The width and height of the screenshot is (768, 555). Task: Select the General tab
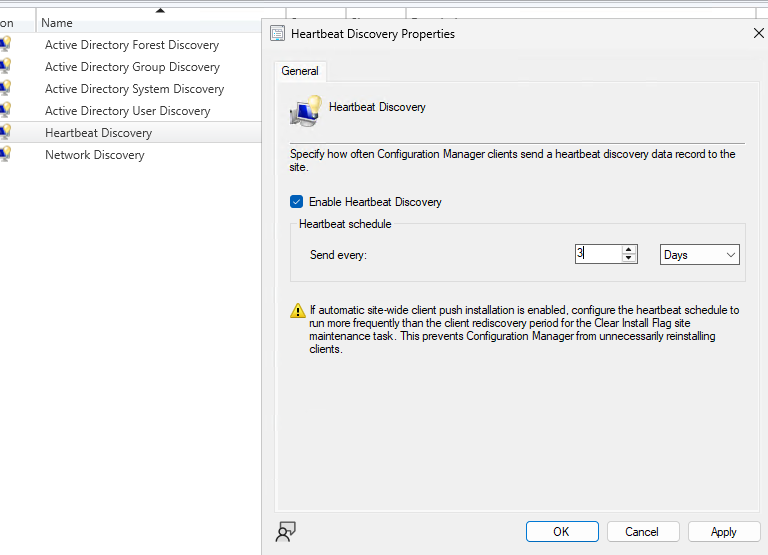click(x=300, y=71)
